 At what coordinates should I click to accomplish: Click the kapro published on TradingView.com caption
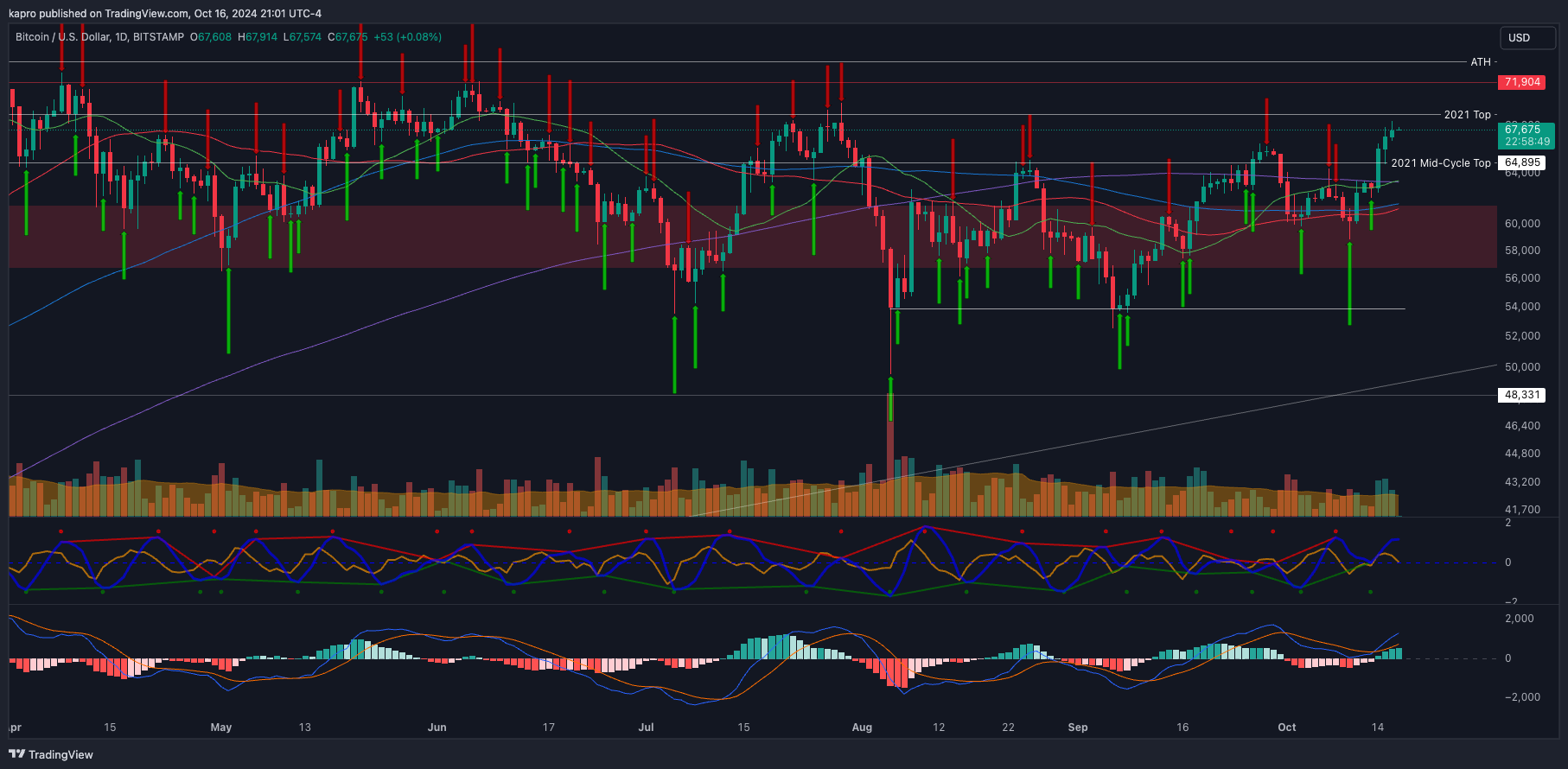pyautogui.click(x=165, y=13)
